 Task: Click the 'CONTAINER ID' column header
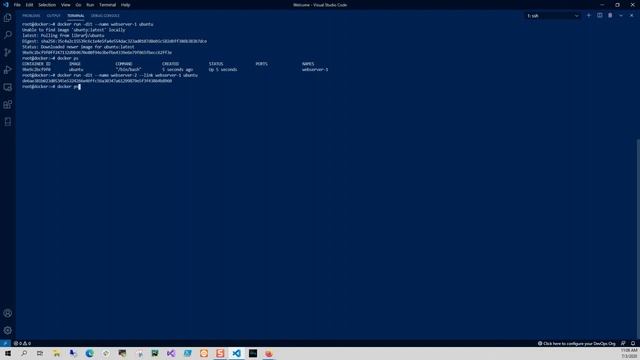click(36, 64)
